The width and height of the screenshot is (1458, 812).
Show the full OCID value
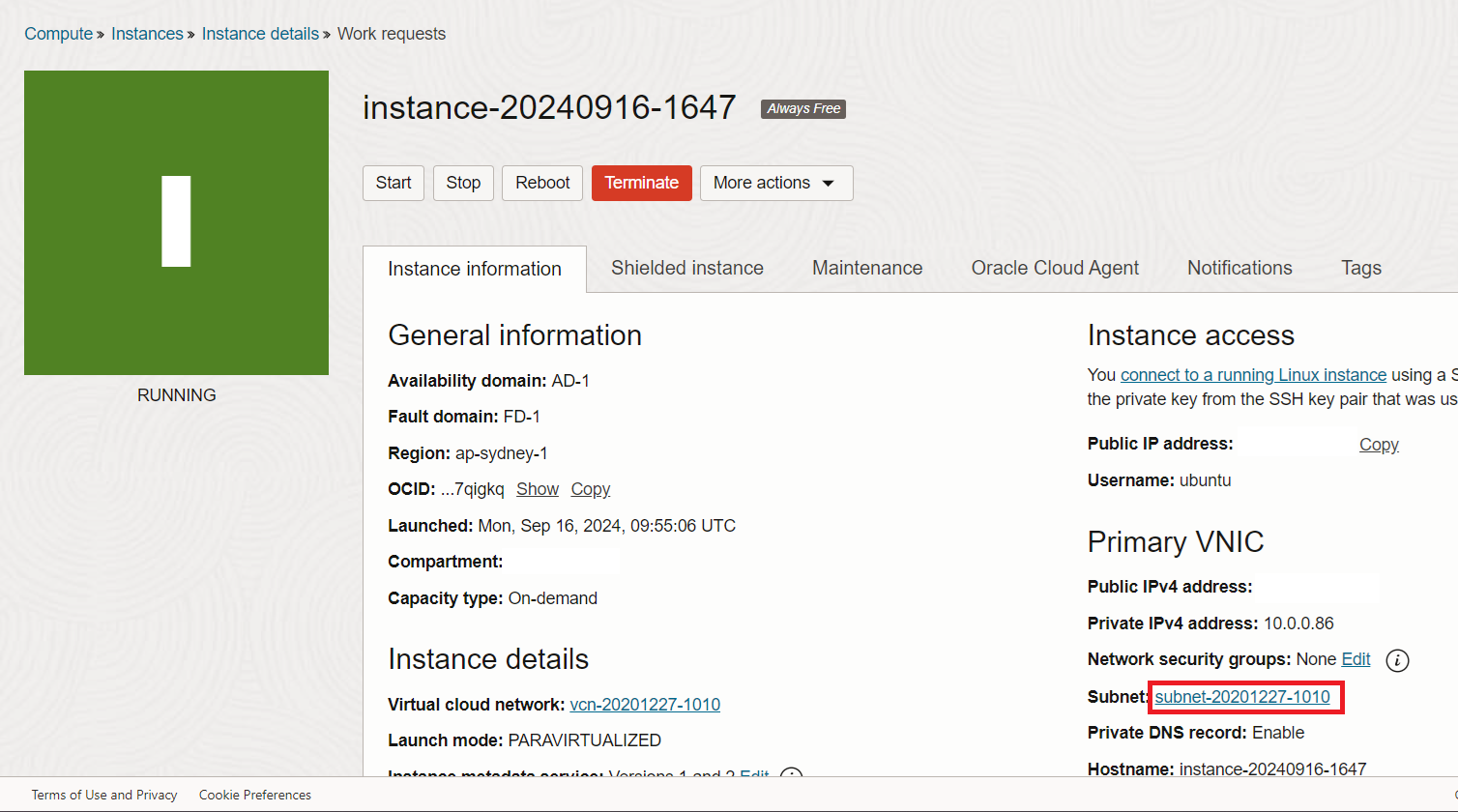(538, 489)
